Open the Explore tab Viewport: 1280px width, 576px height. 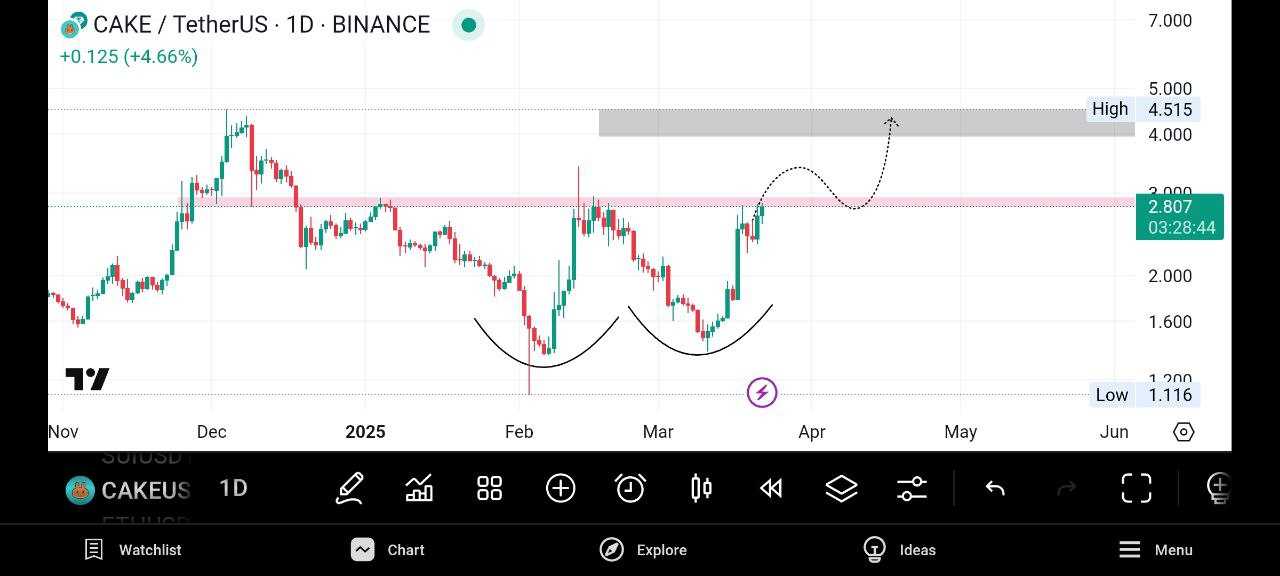click(642, 550)
